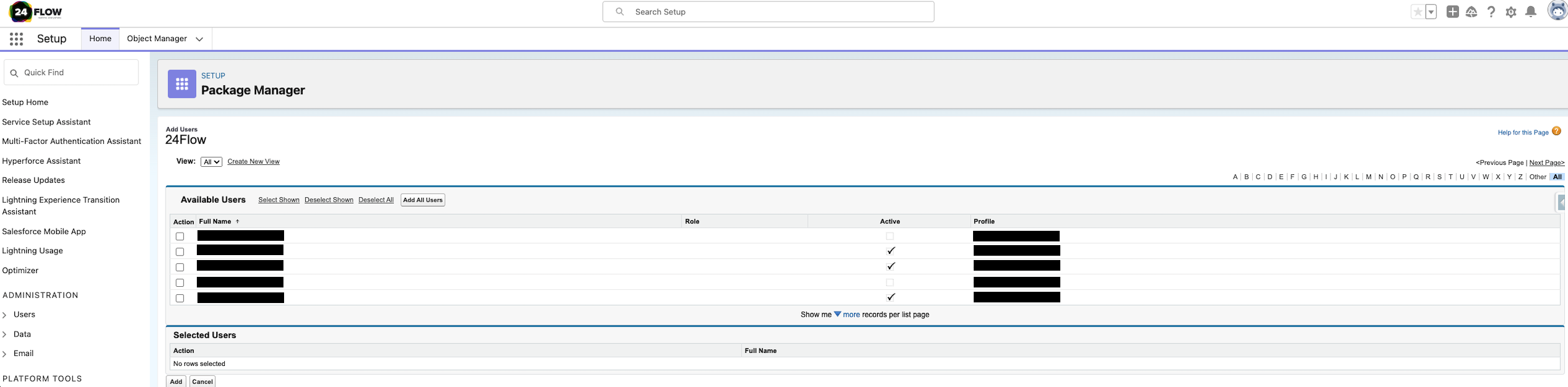This screenshot has height=387, width=1568.
Task: Open Release Updates in the sidebar
Action: 34,180
